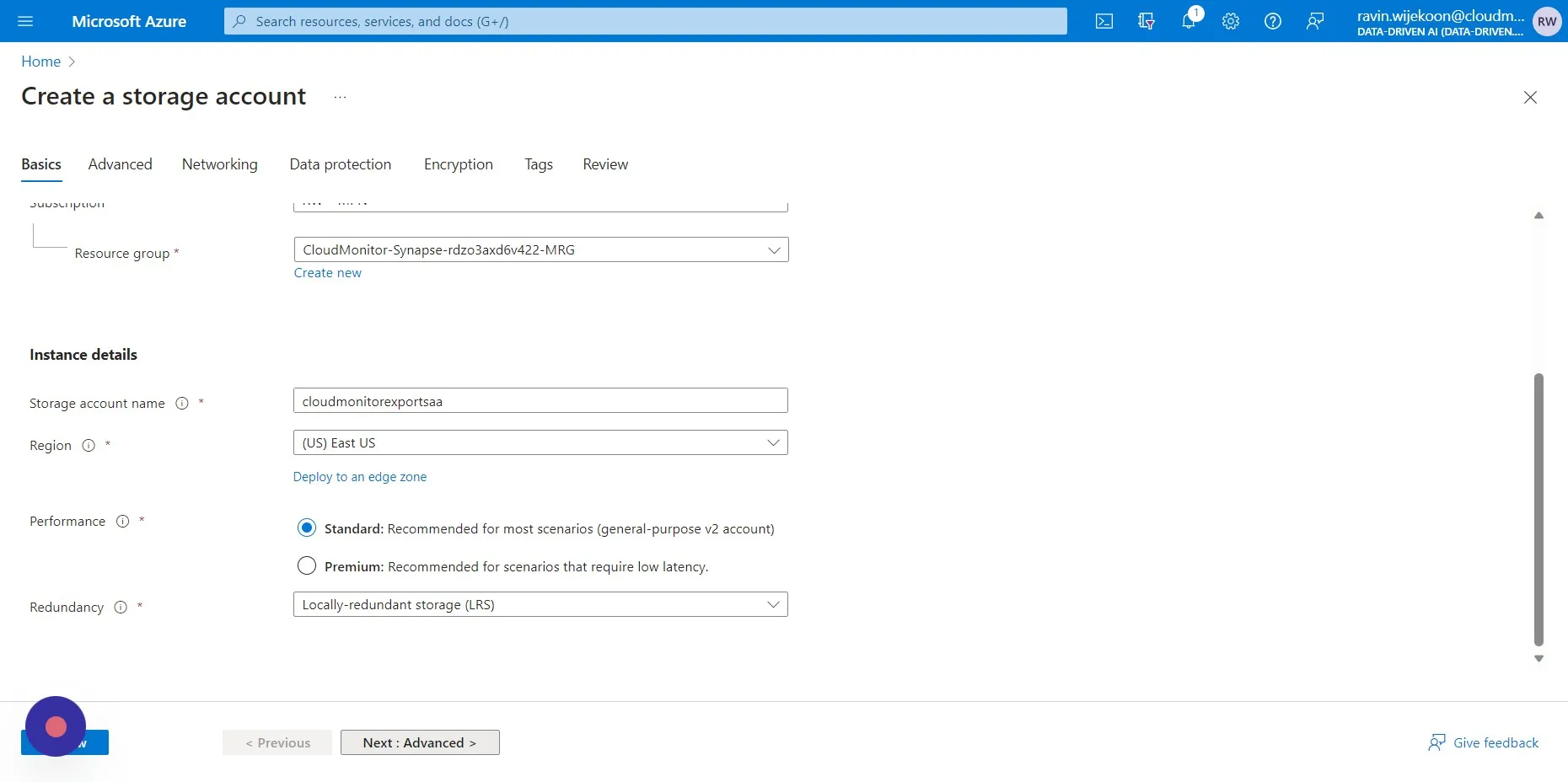Open the Help question mark icon
This screenshot has width=1568, height=782.
click(1273, 21)
